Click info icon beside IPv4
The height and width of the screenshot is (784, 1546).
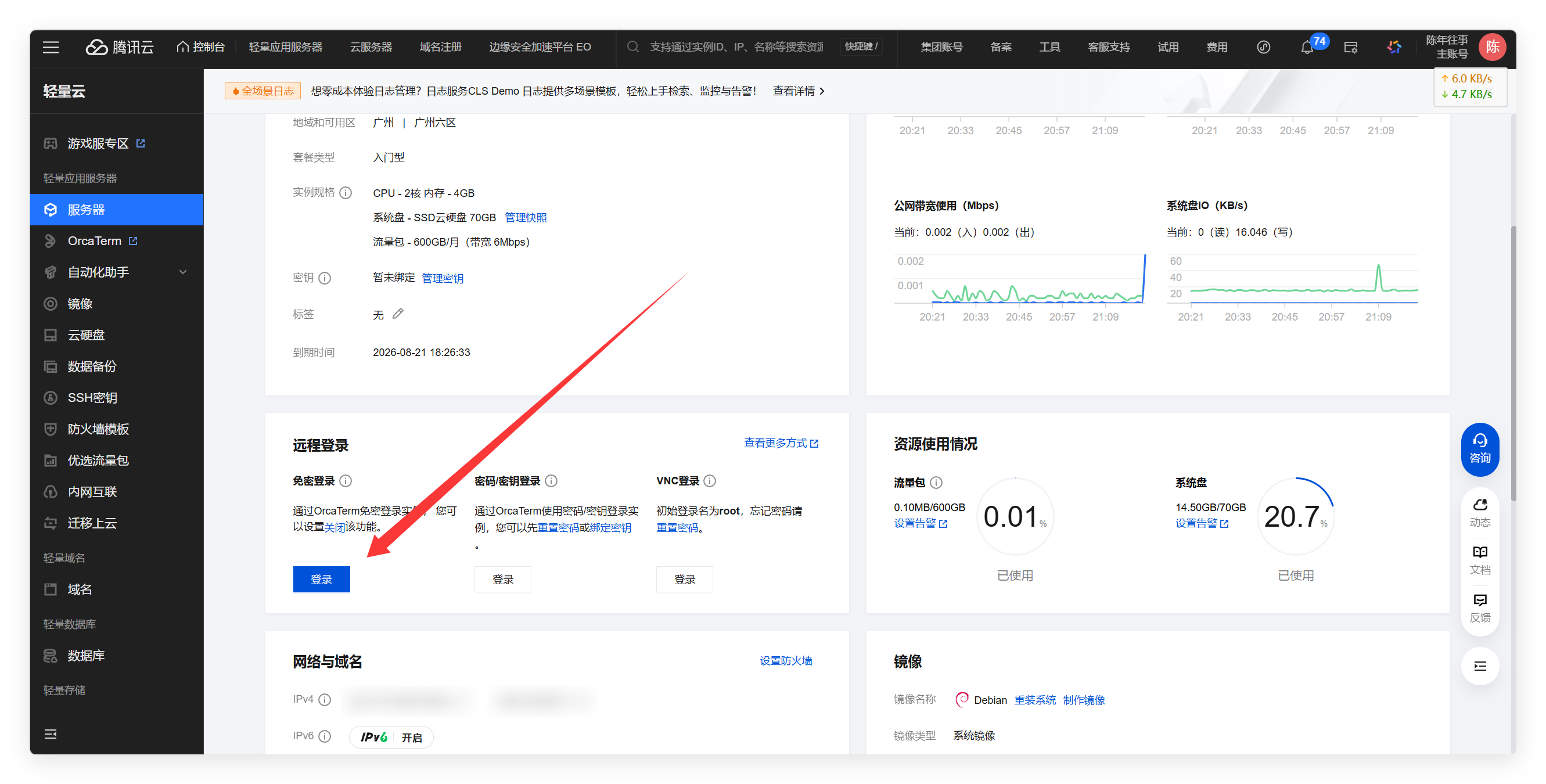pyautogui.click(x=325, y=699)
